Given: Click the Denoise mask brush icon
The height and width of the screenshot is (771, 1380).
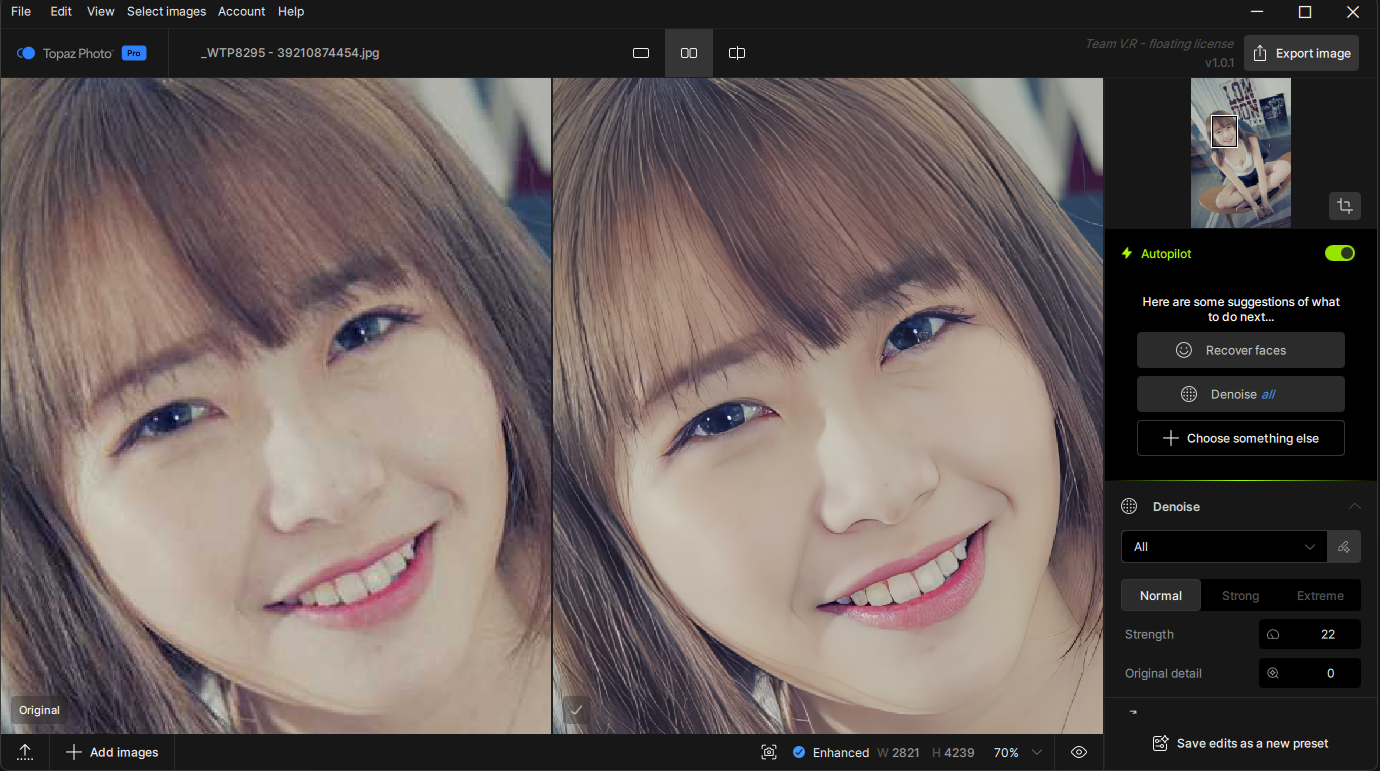Looking at the screenshot, I should tap(1344, 547).
